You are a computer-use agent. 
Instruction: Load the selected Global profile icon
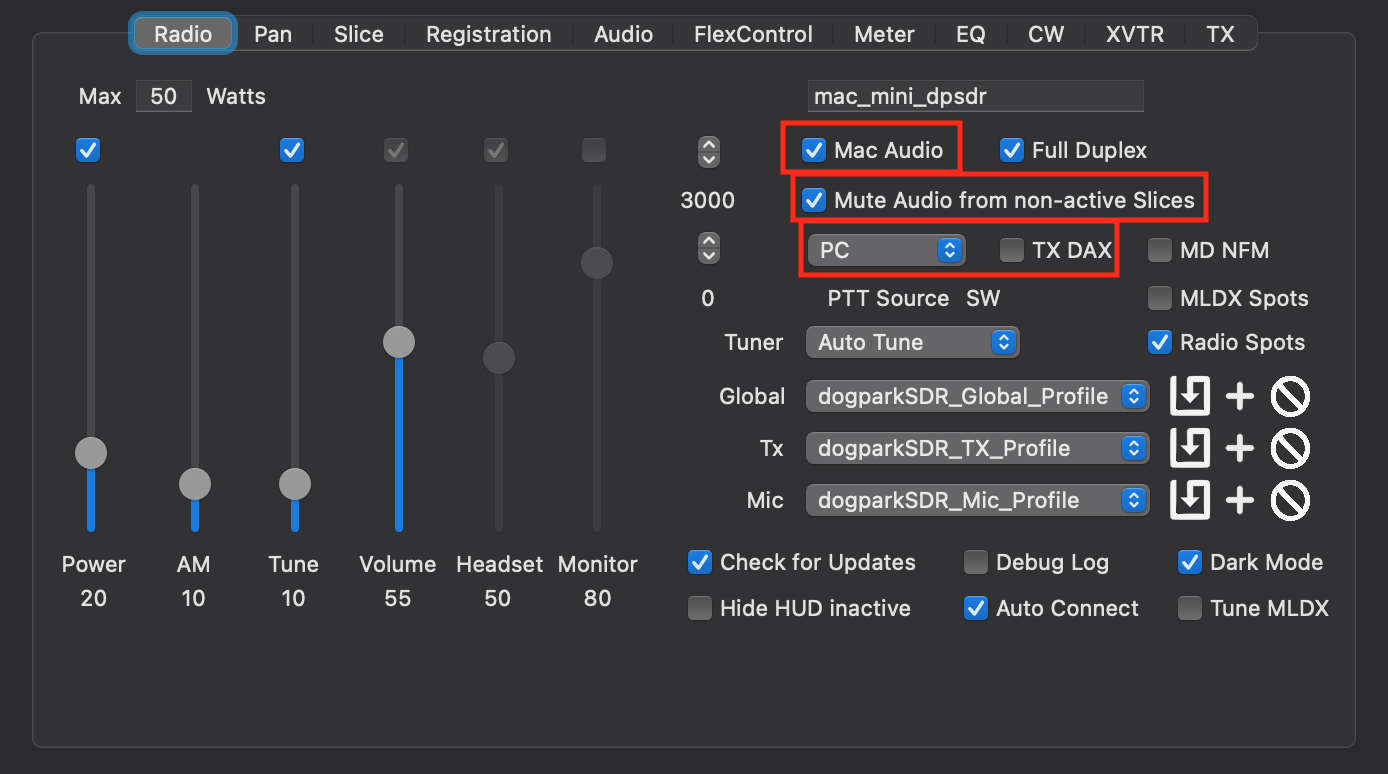click(1190, 397)
